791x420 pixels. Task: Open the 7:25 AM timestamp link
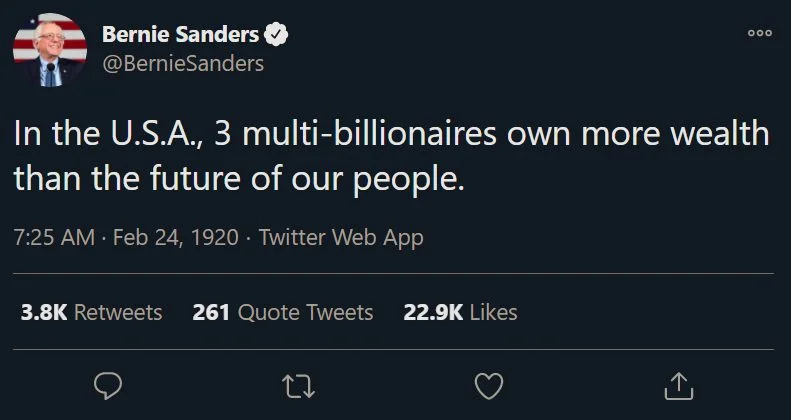pyautogui.click(x=54, y=238)
